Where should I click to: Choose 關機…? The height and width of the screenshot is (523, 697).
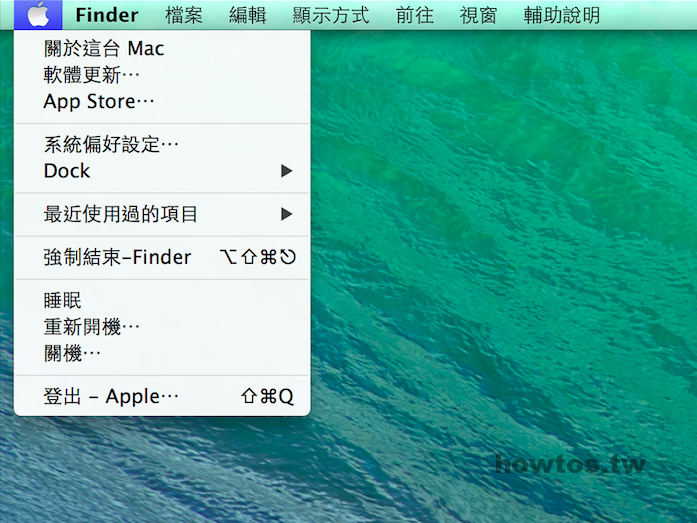click(162, 354)
